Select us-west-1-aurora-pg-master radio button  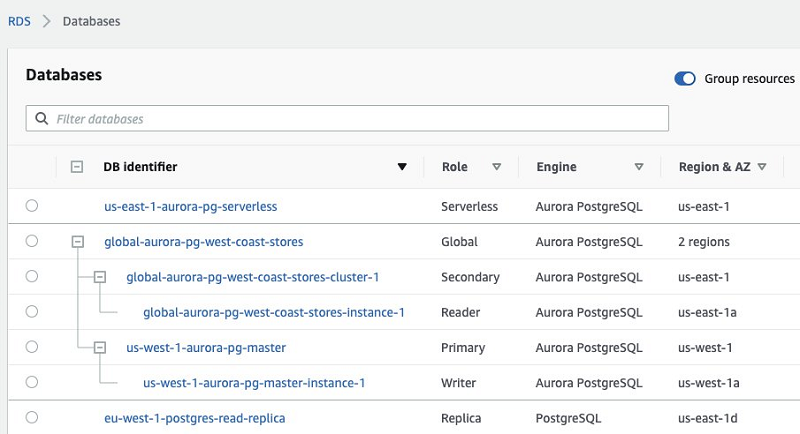32,347
